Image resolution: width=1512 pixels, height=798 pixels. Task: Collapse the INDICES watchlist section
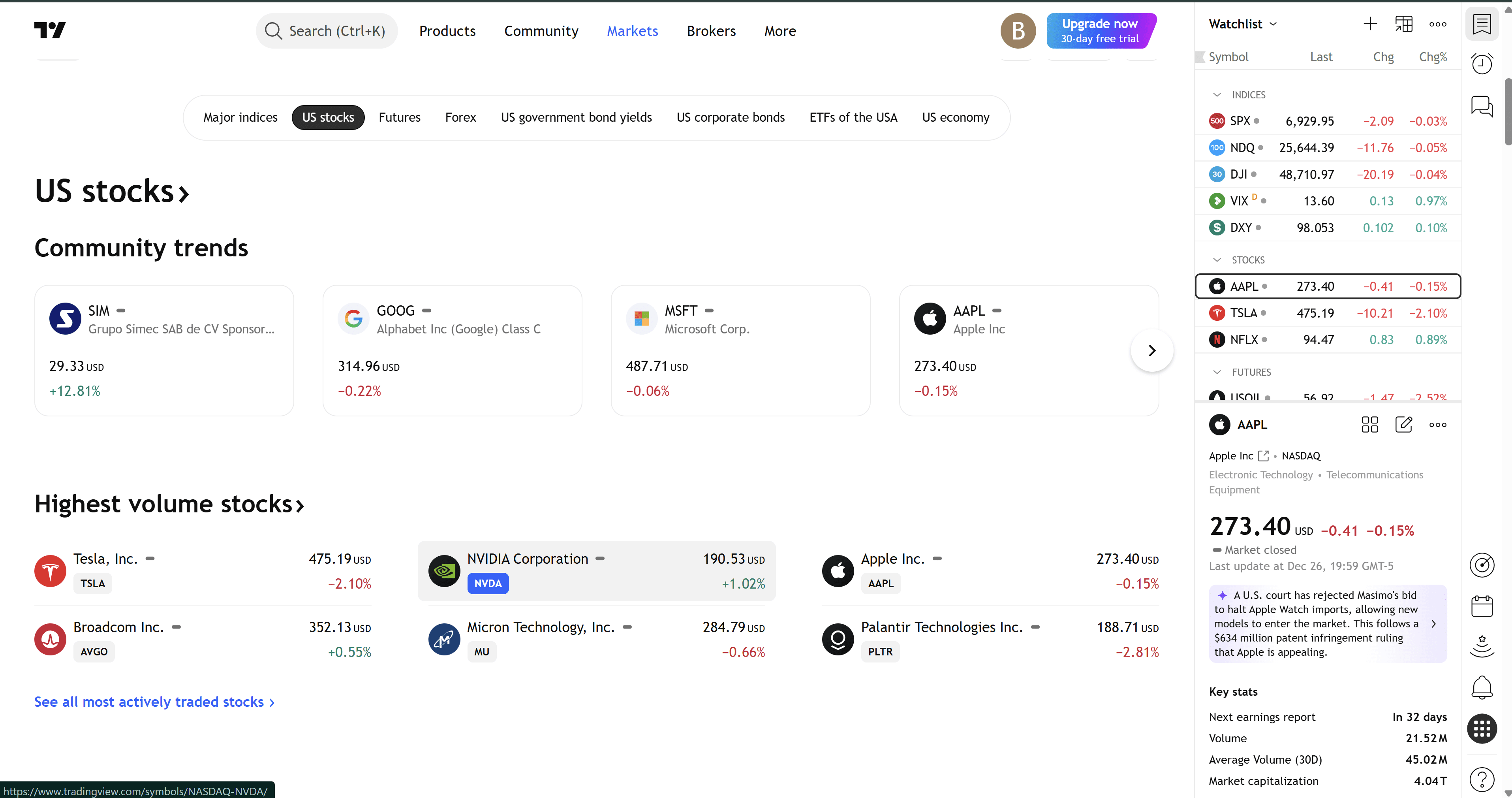pyautogui.click(x=1217, y=95)
